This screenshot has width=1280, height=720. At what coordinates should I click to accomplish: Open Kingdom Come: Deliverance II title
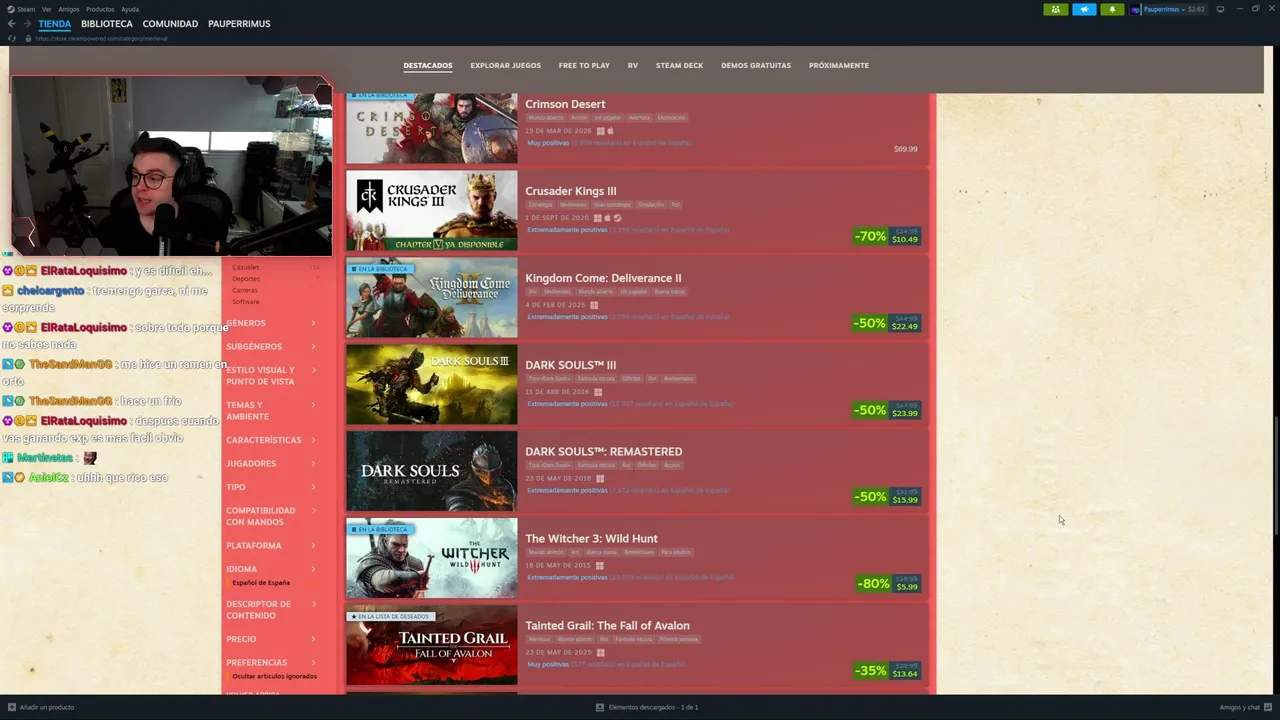(603, 278)
